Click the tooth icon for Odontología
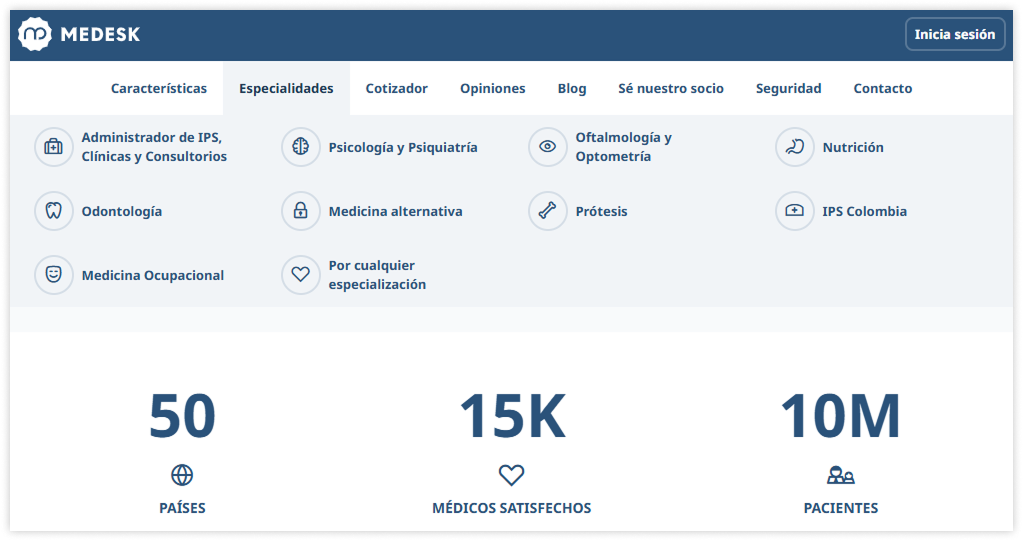Image resolution: width=1023 pixels, height=541 pixels. [x=53, y=211]
